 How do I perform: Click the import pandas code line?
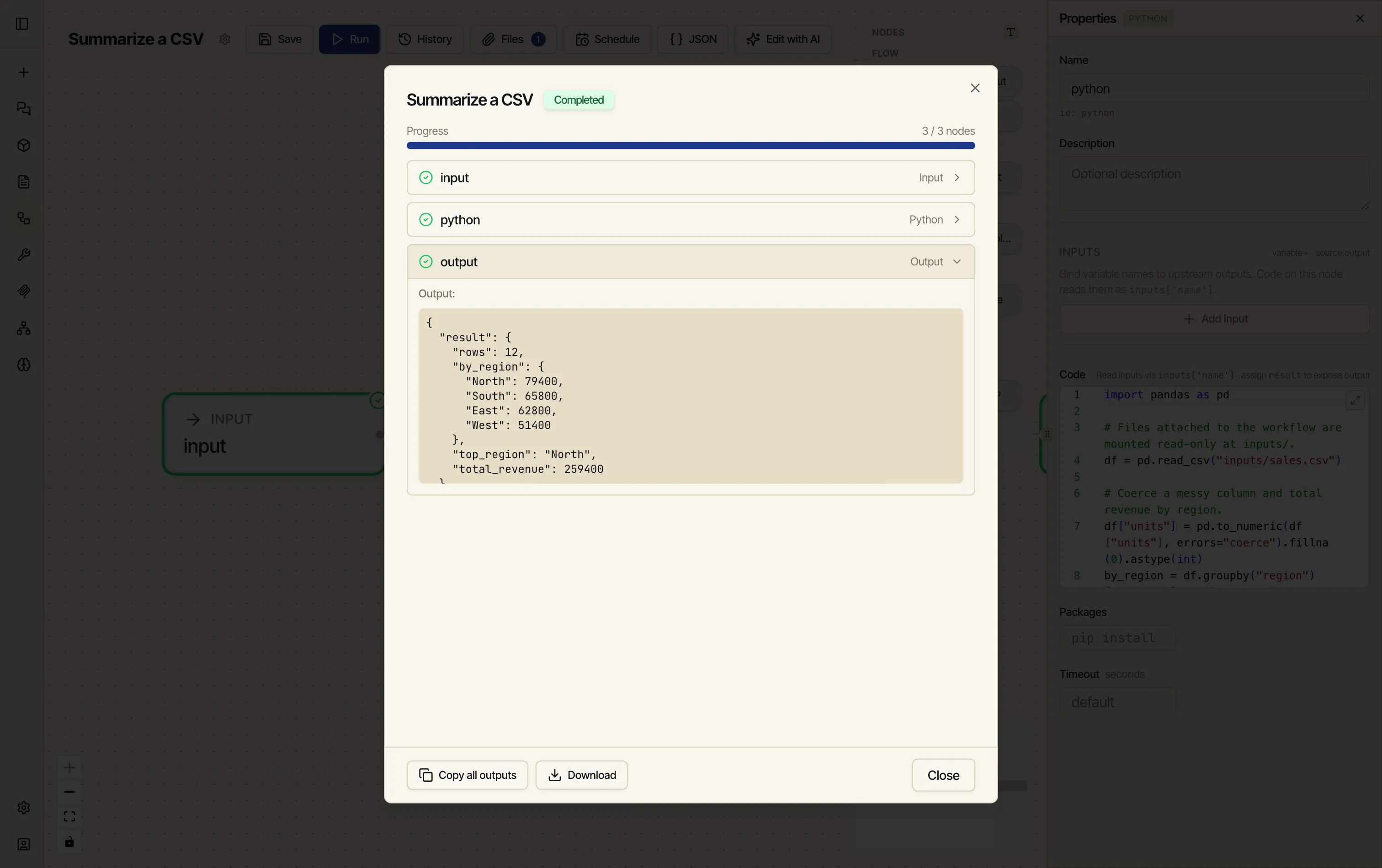pos(1166,395)
